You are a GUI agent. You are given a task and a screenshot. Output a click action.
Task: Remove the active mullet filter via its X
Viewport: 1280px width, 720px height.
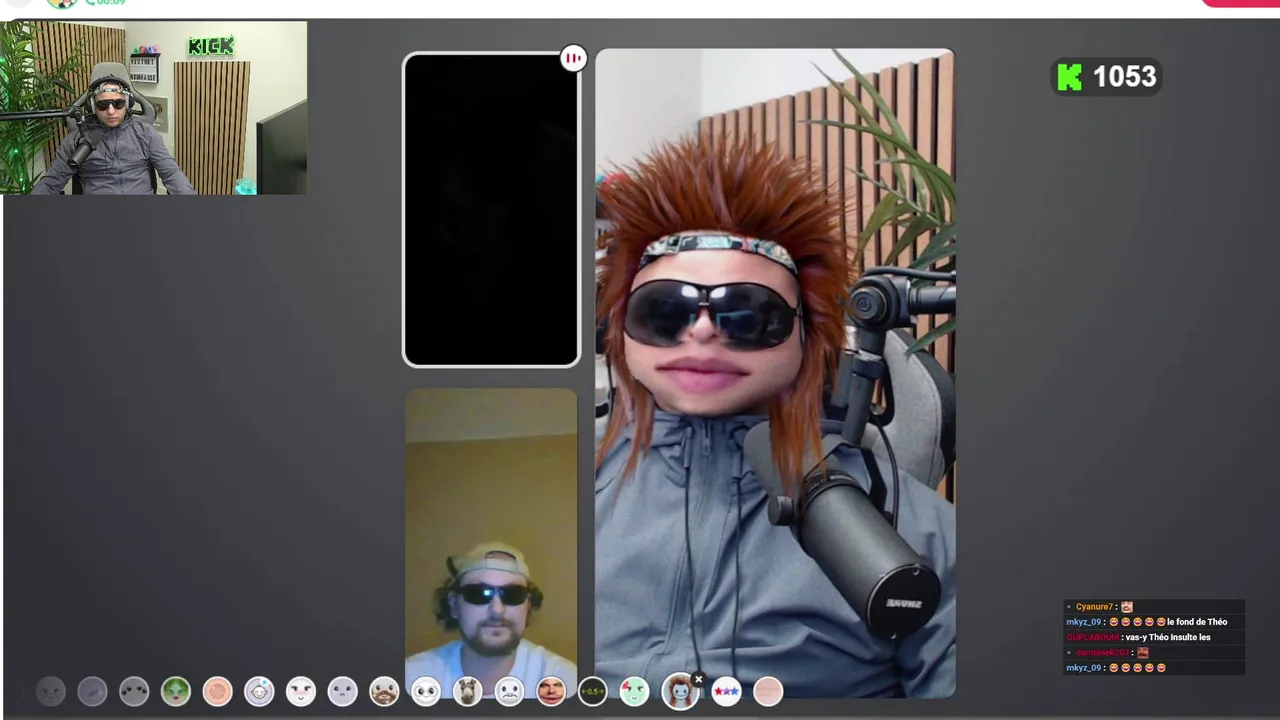point(698,679)
